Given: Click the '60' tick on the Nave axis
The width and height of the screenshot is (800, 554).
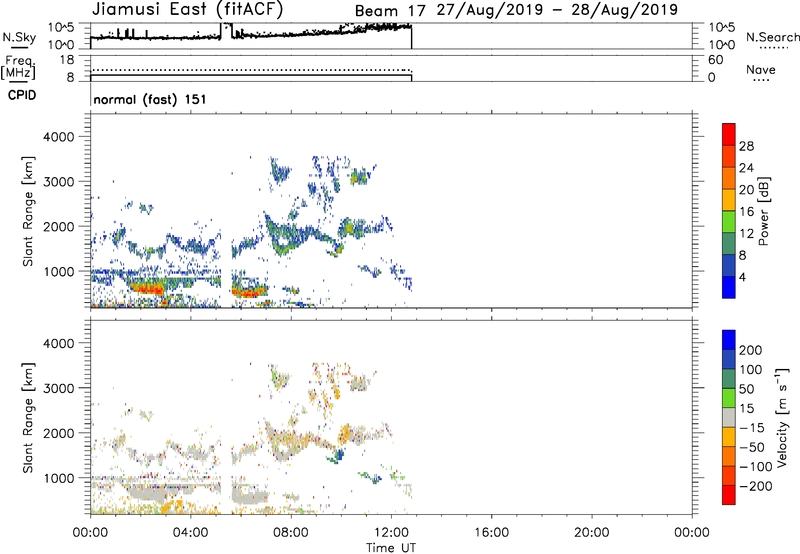Looking at the screenshot, I should tap(715, 60).
